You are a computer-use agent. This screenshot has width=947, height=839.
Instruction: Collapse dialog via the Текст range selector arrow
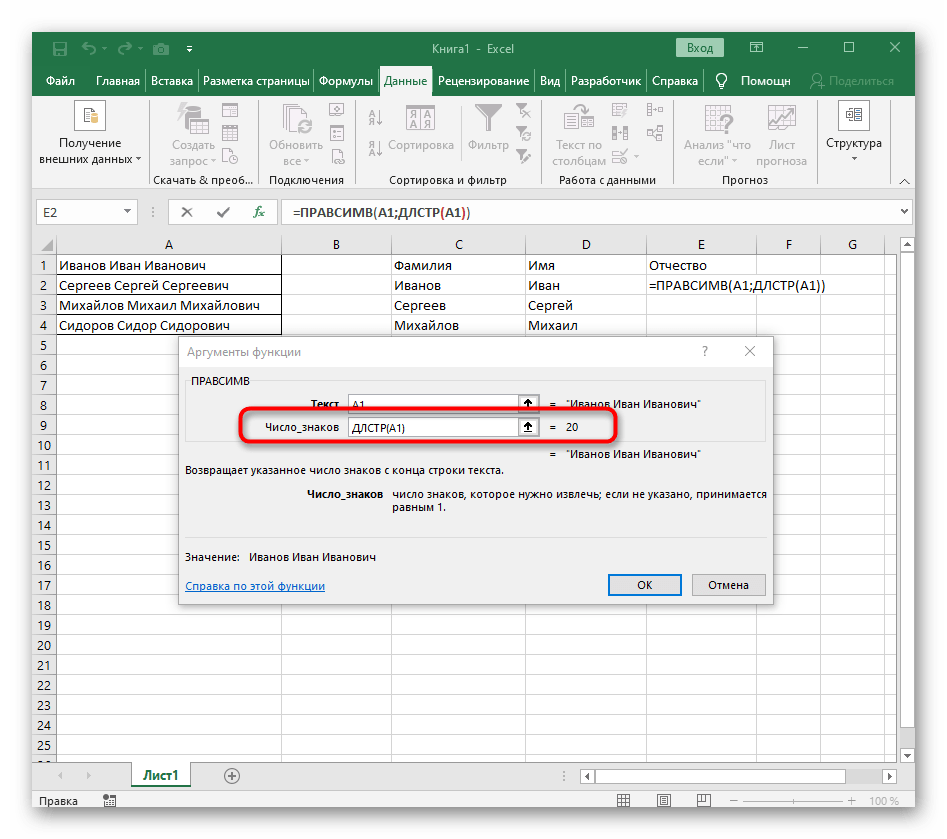[x=527, y=403]
